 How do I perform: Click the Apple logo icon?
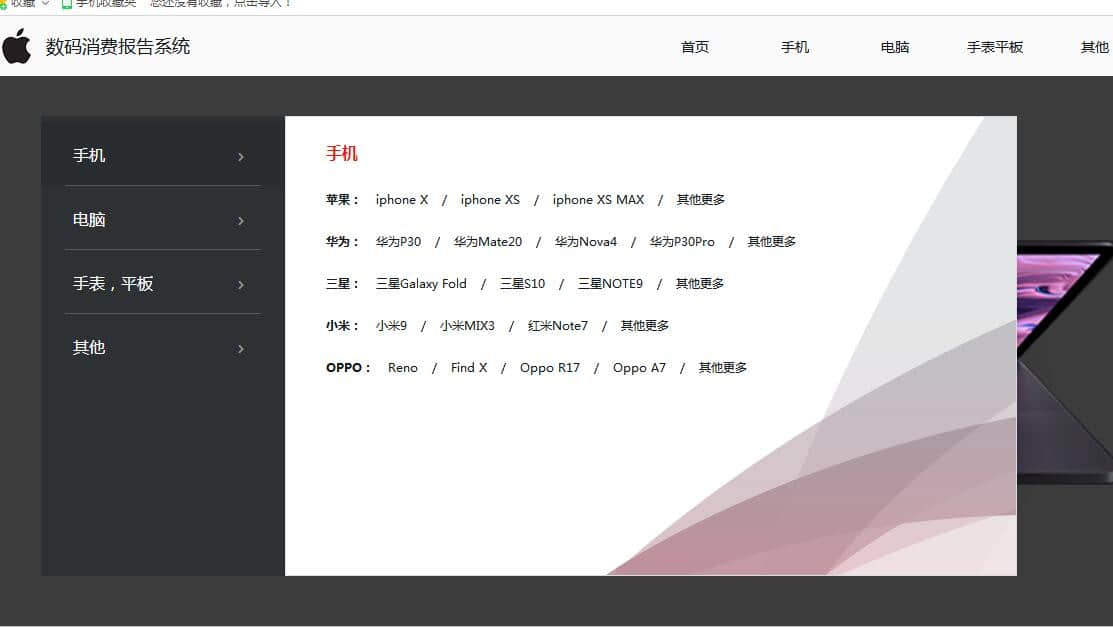(16, 46)
